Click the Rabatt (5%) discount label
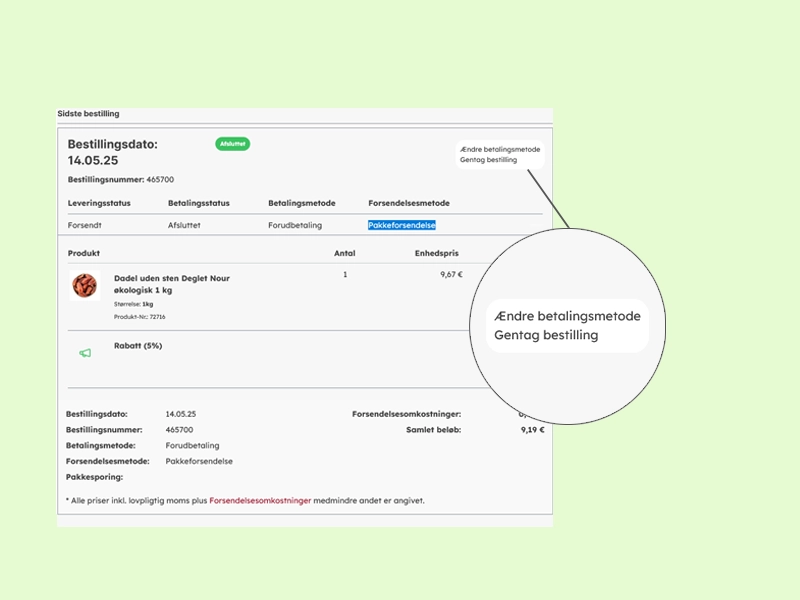800x600 pixels. [138, 346]
